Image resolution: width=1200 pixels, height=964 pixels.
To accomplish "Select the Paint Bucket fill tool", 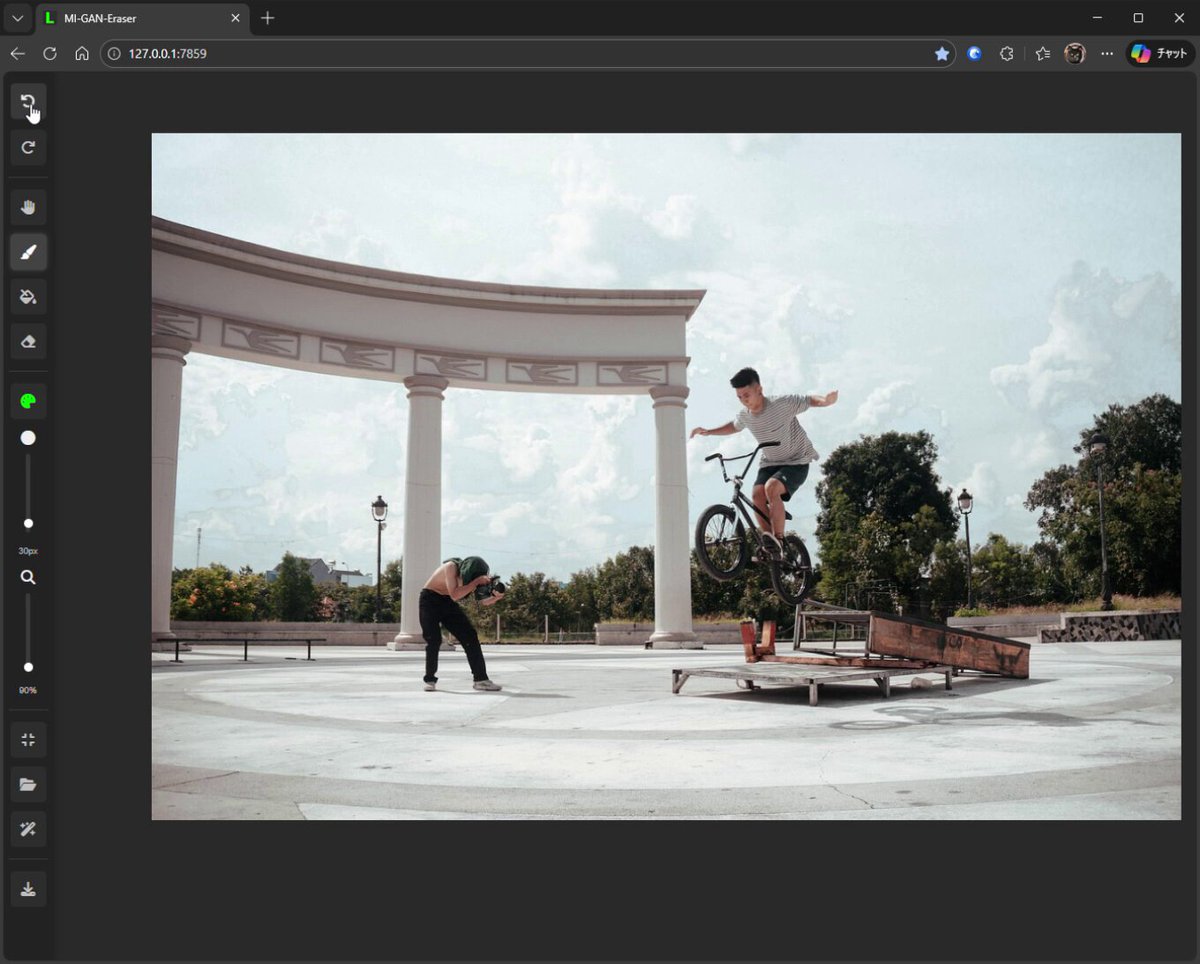I will coord(28,297).
